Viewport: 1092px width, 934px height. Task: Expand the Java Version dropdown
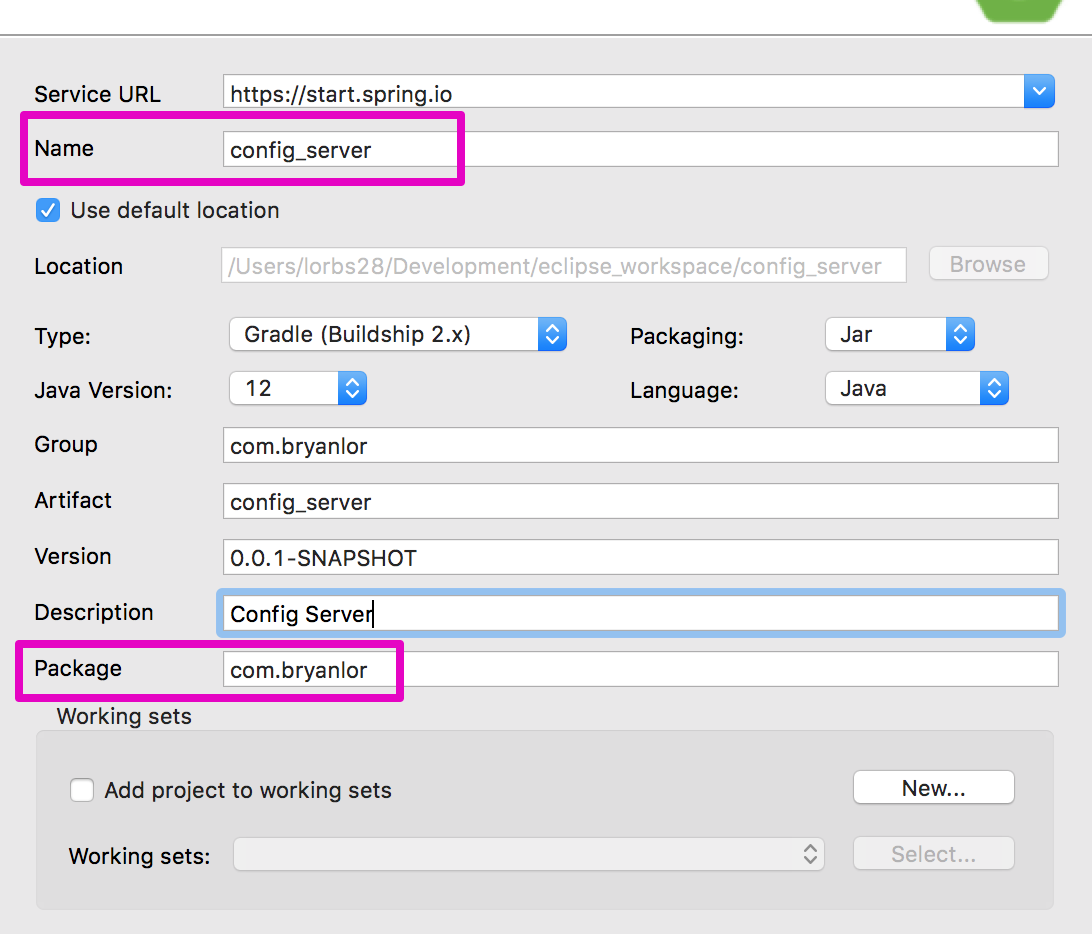tap(297, 388)
